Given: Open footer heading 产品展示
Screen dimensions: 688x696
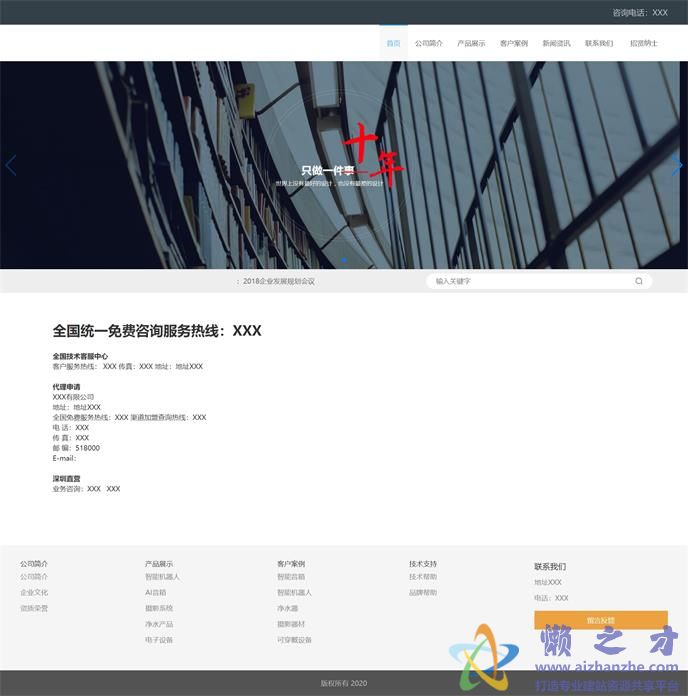Looking at the screenshot, I should [x=159, y=564].
